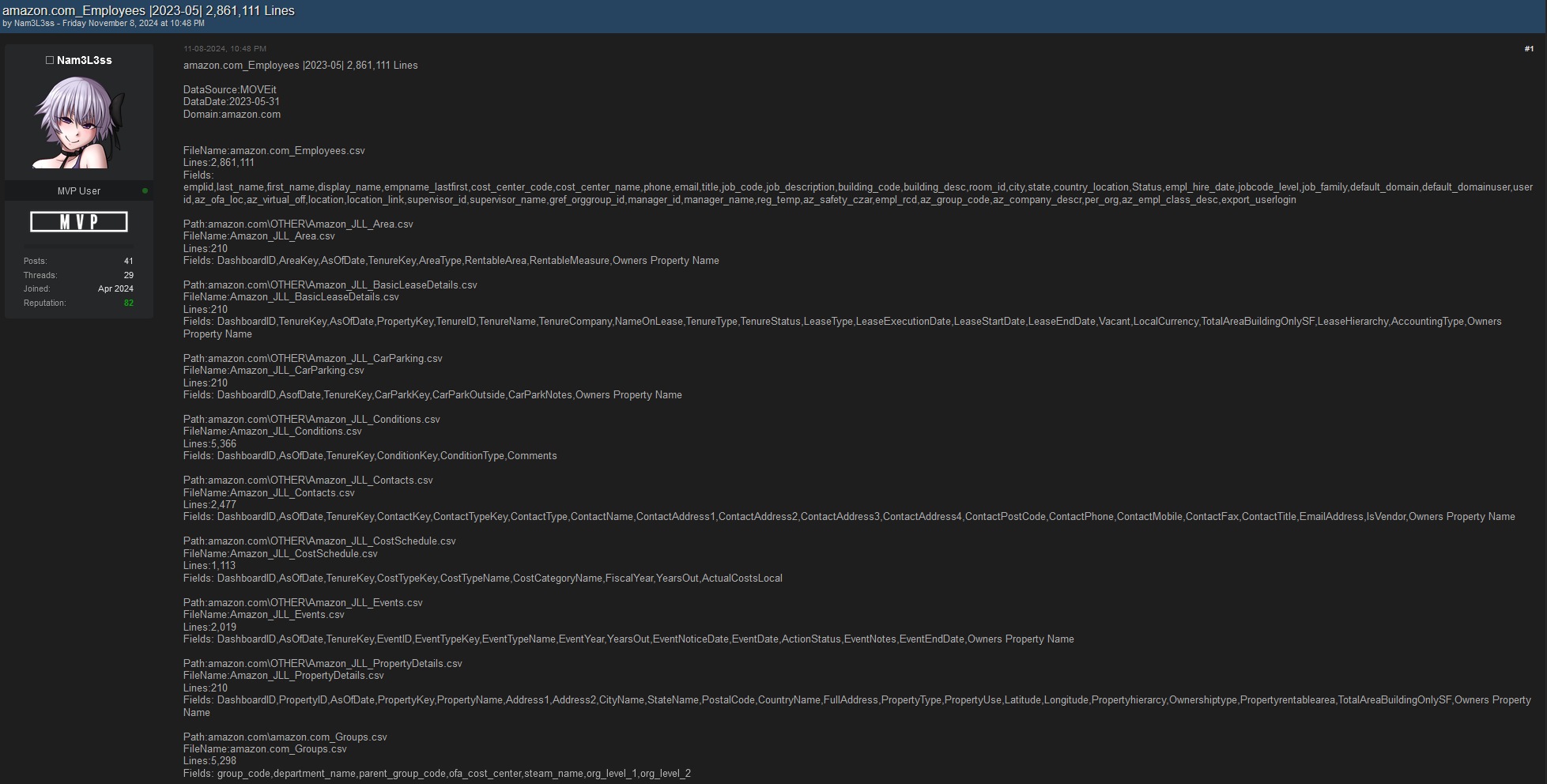The height and width of the screenshot is (784, 1547).
Task: Click FileName:Amazon_JLL_Area.csv text
Action: [x=259, y=236]
